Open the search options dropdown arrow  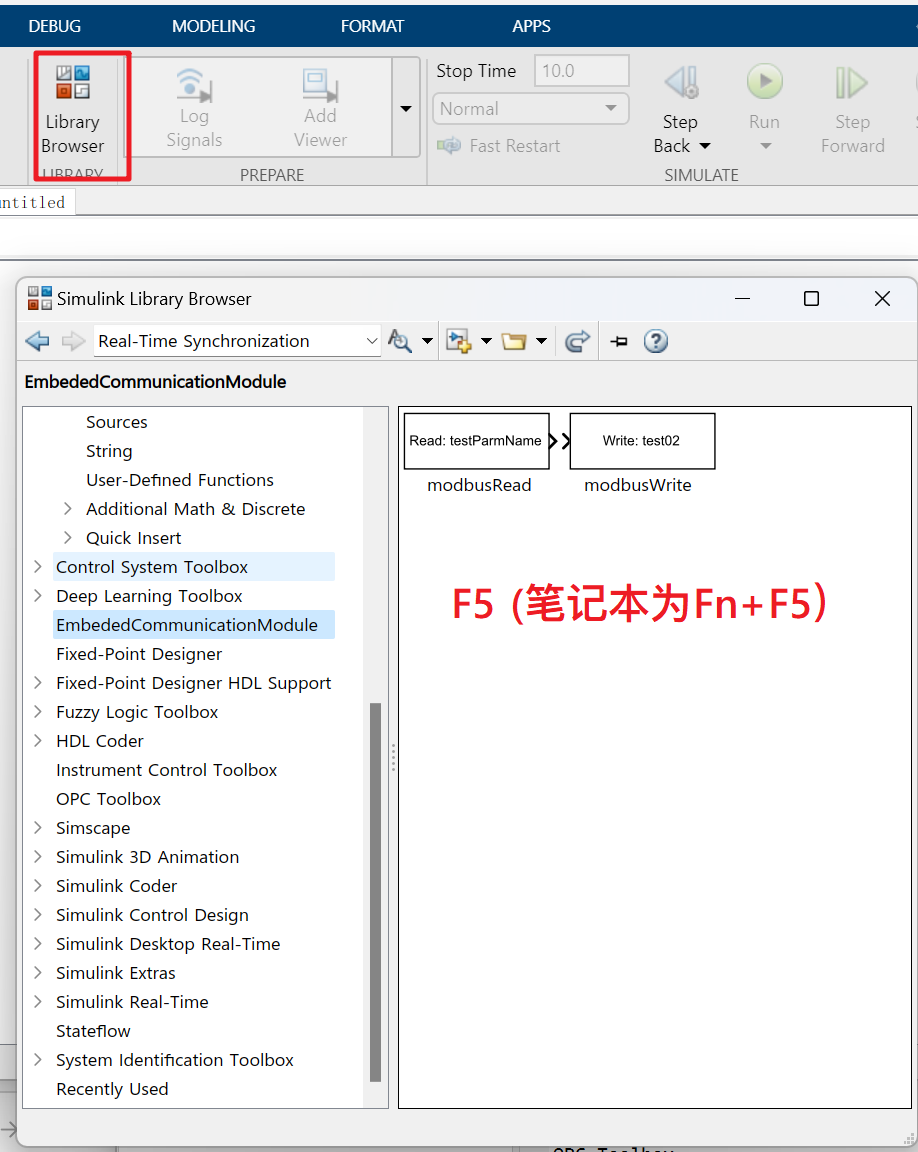point(427,341)
